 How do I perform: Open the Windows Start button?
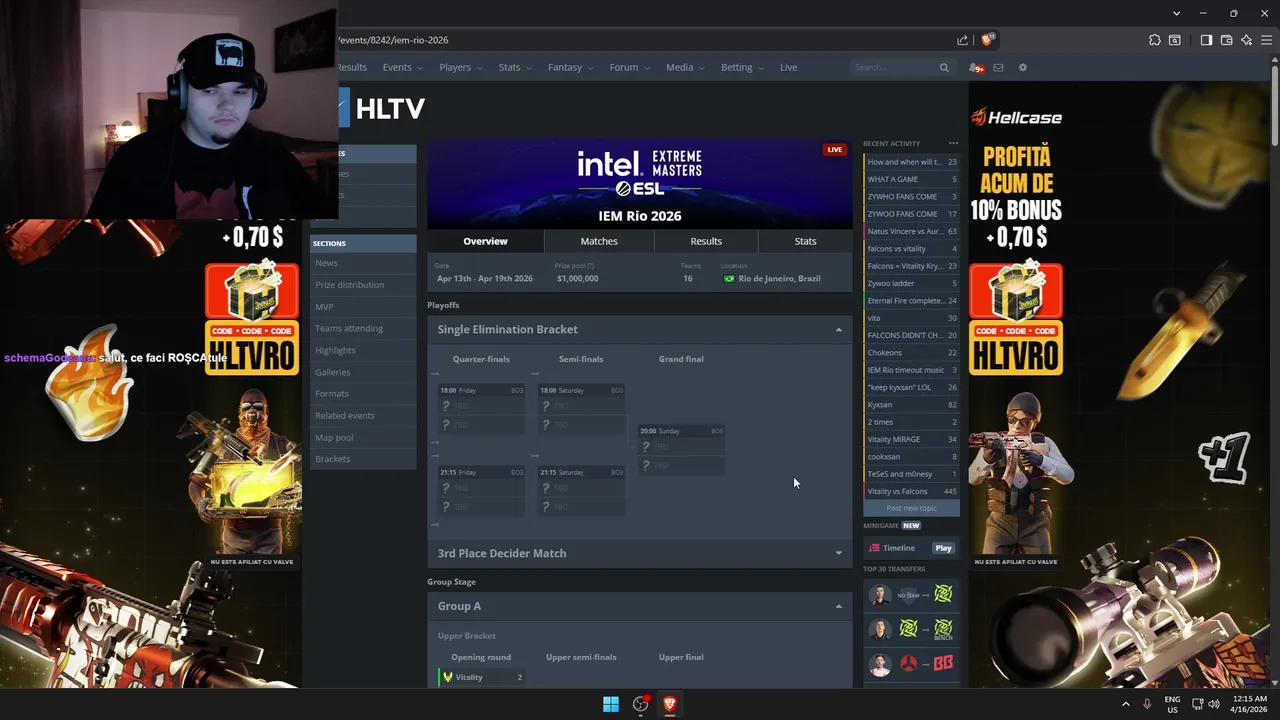[x=611, y=704]
